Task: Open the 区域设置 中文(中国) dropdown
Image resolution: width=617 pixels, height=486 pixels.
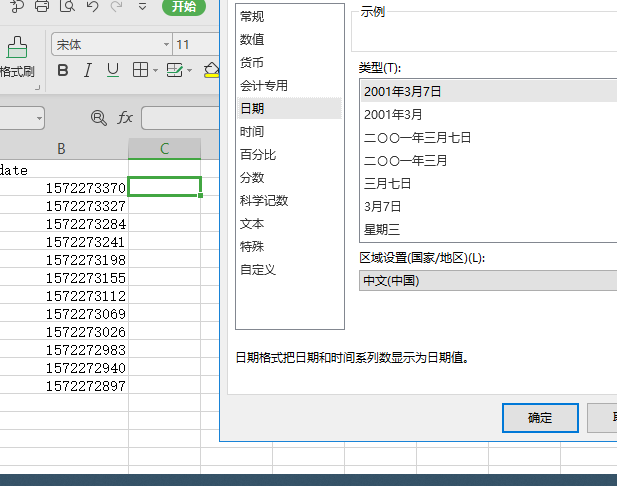Action: [487, 280]
